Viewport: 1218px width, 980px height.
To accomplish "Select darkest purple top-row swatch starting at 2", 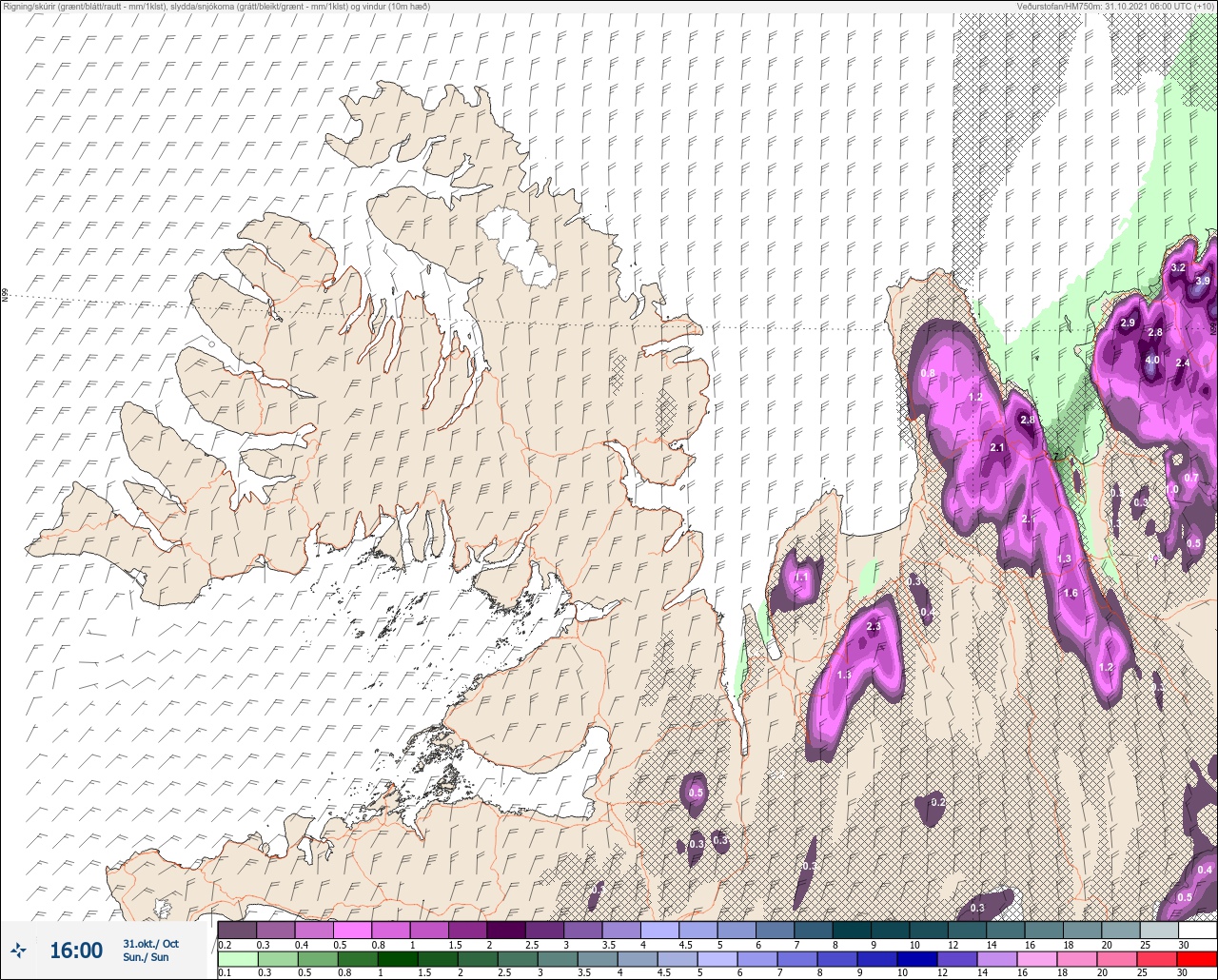I will [x=506, y=931].
